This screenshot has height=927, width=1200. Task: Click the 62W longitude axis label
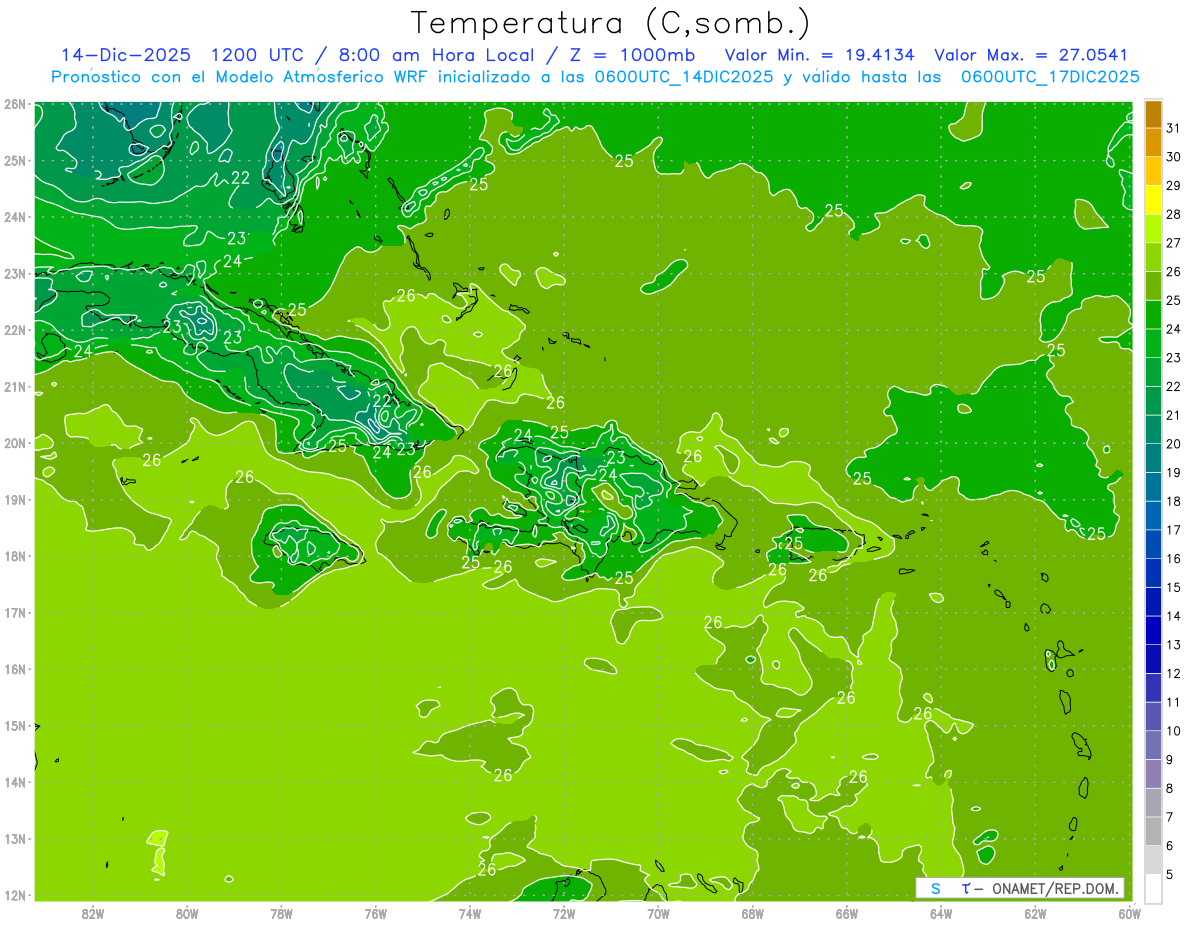(x=1035, y=913)
